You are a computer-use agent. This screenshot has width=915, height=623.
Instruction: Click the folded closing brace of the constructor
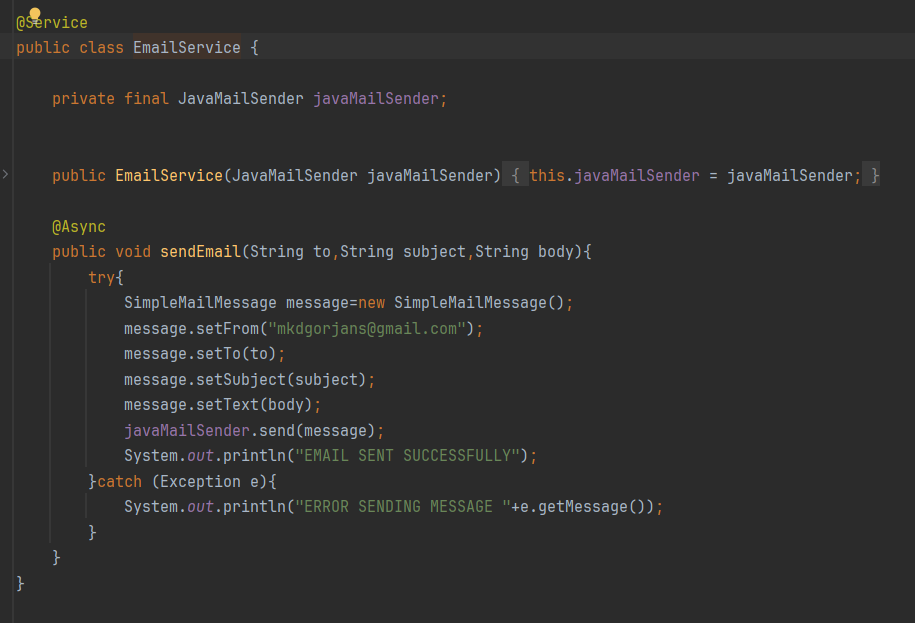(x=874, y=175)
